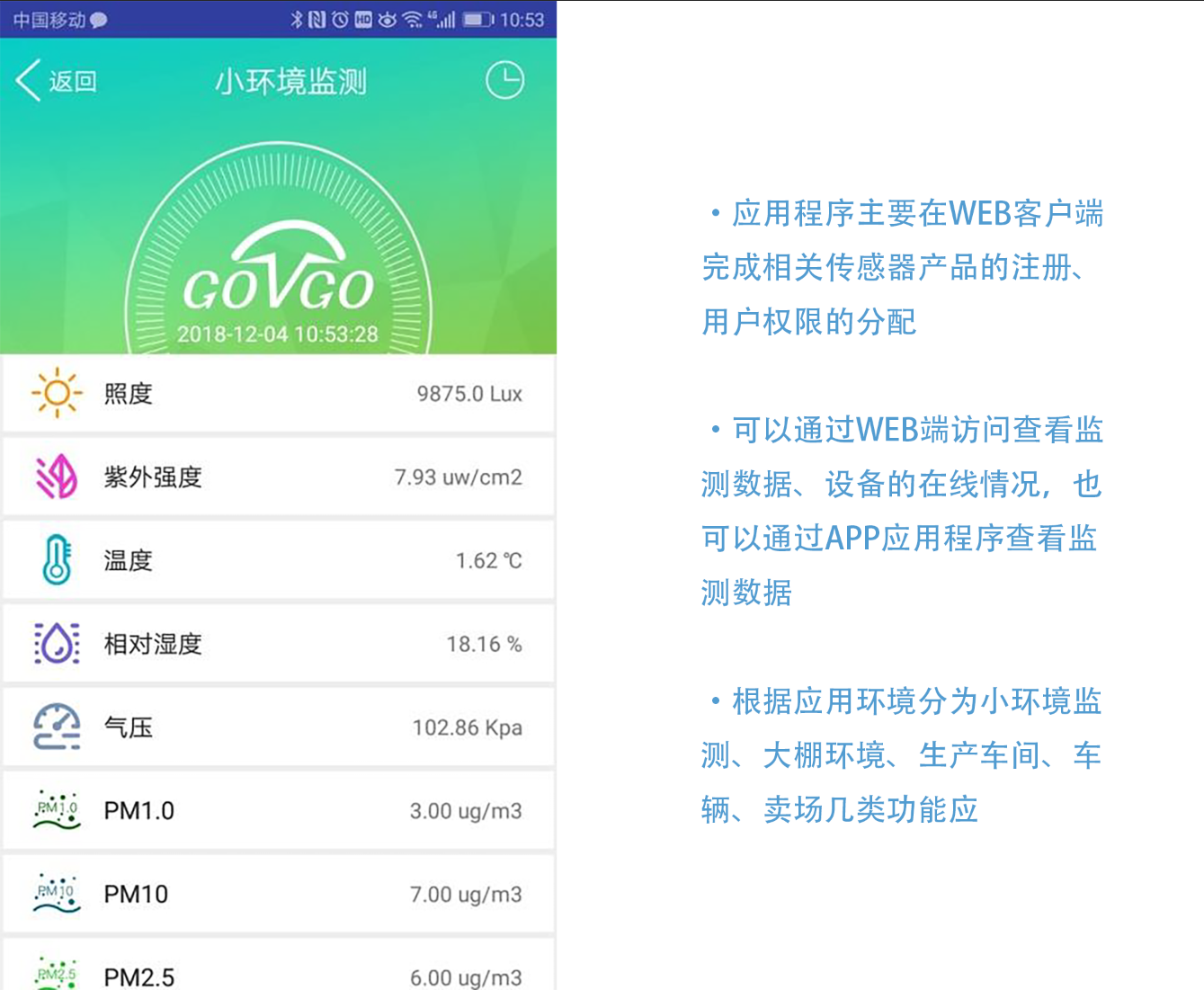Click the paragraph starting 应用程序主要在WEB客户端

tap(903, 268)
